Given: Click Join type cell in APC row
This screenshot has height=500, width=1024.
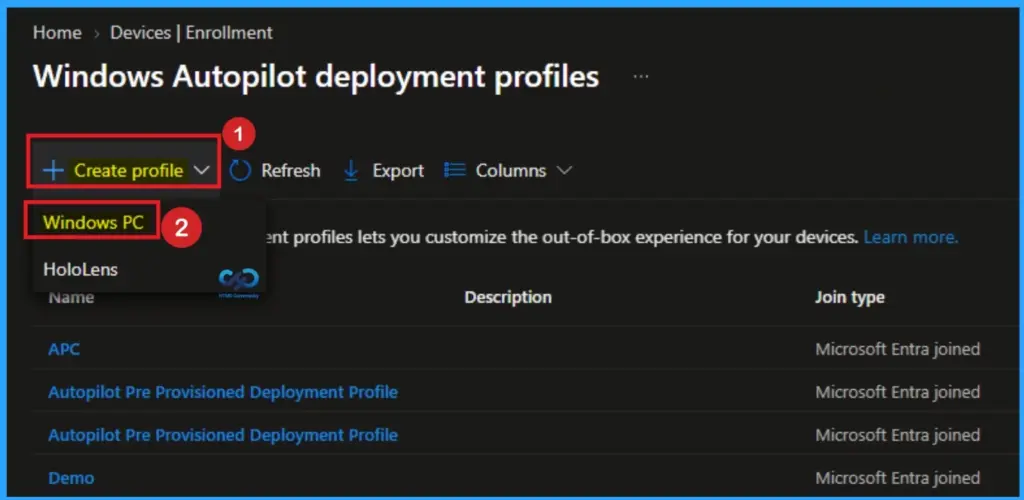Looking at the screenshot, I should [897, 349].
